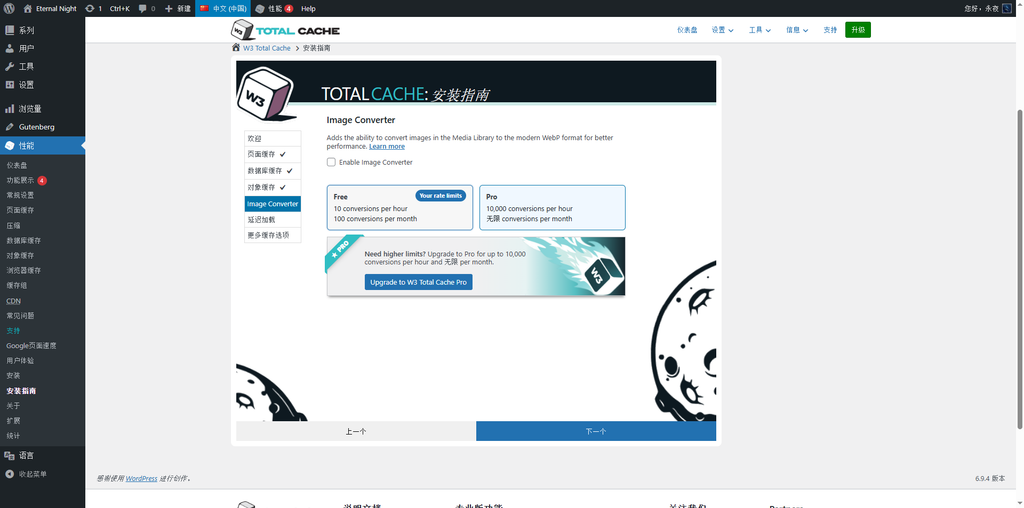
Task: Click the 收起菜单 collapse arrow icon
Action: coord(10,474)
